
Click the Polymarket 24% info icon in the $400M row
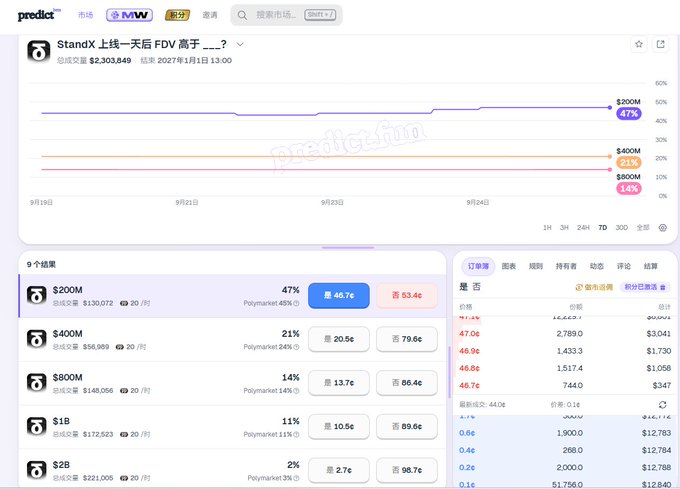[297, 347]
